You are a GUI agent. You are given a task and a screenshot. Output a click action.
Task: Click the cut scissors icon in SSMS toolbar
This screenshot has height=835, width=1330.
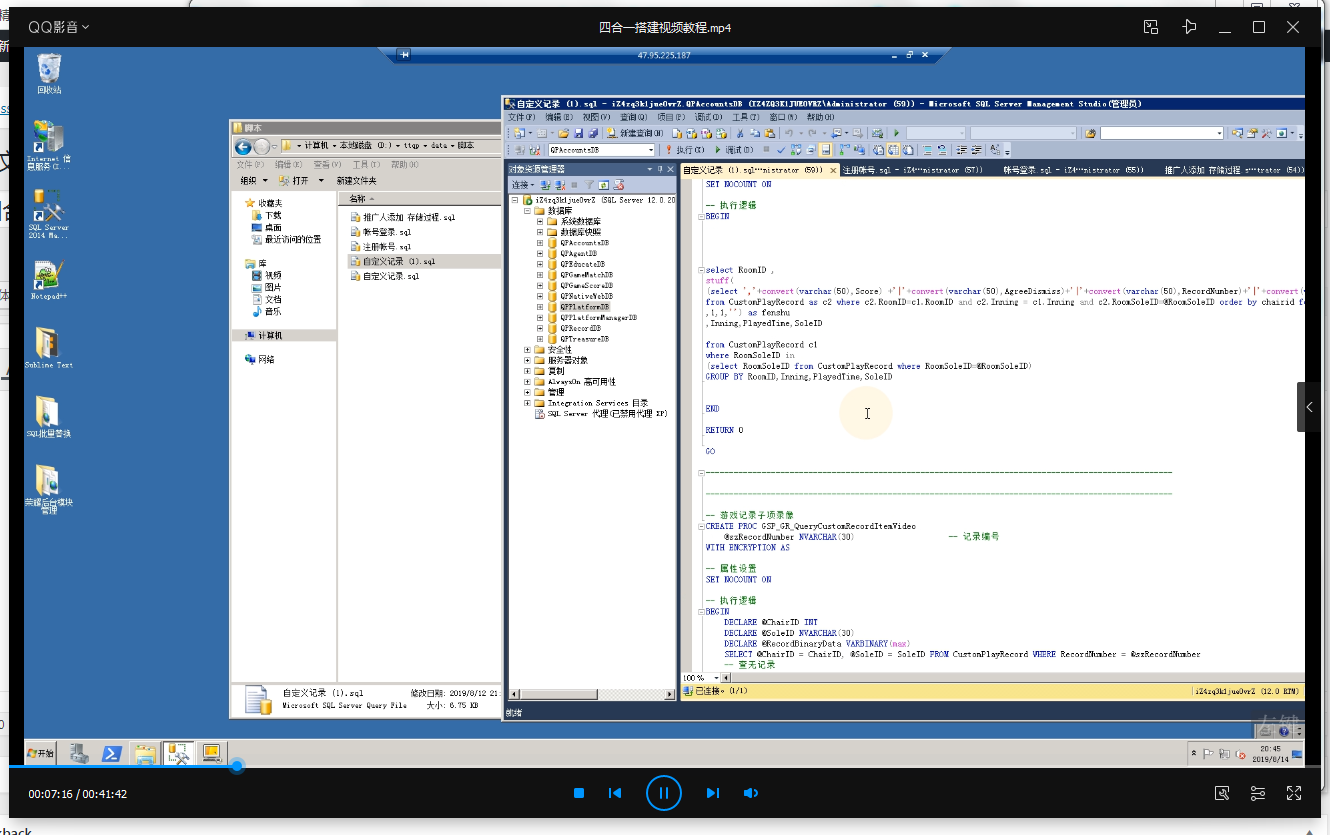click(x=740, y=133)
